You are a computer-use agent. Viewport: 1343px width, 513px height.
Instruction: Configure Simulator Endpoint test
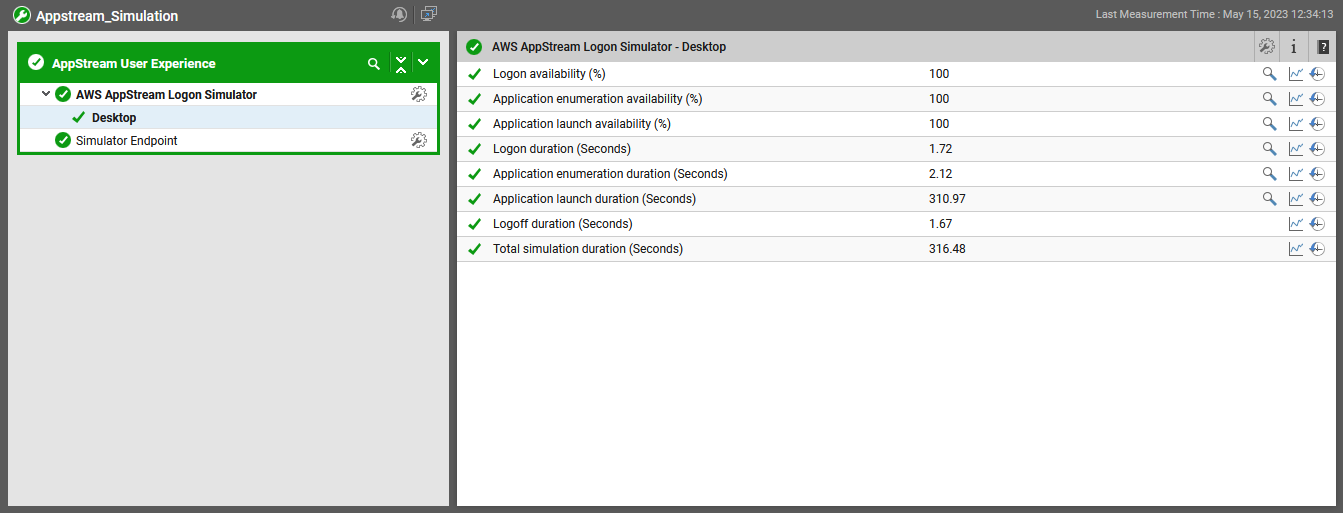[419, 140]
